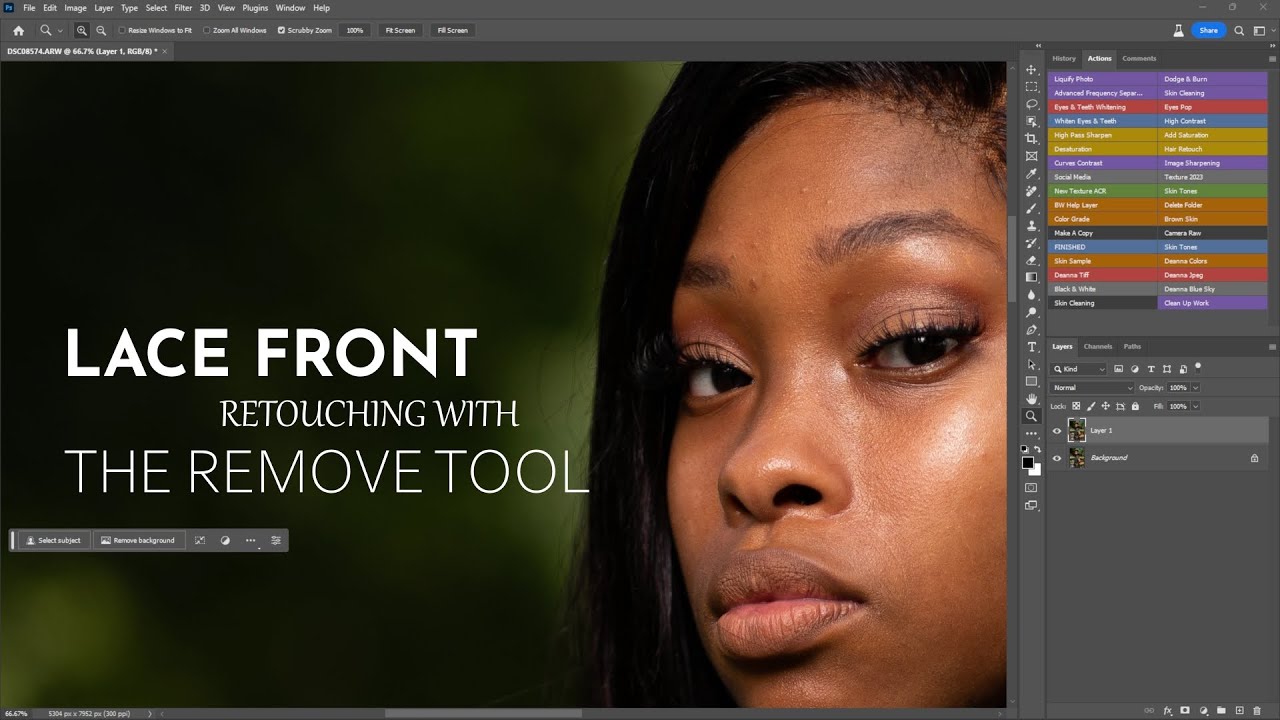Click the Remove background button
The width and height of the screenshot is (1280, 720).
138,540
